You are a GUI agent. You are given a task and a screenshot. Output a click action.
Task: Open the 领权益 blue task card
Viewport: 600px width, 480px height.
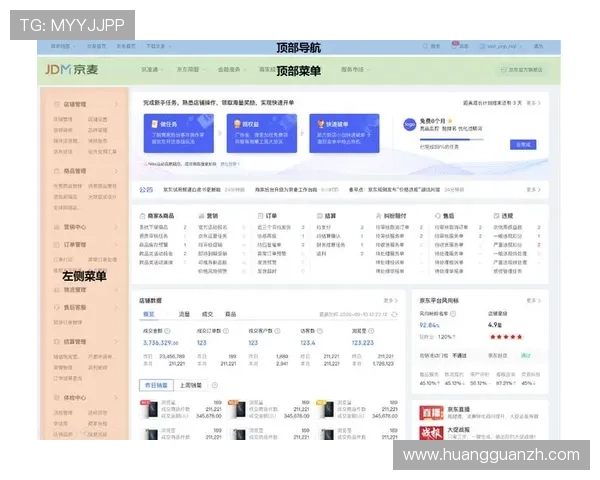(x=262, y=133)
